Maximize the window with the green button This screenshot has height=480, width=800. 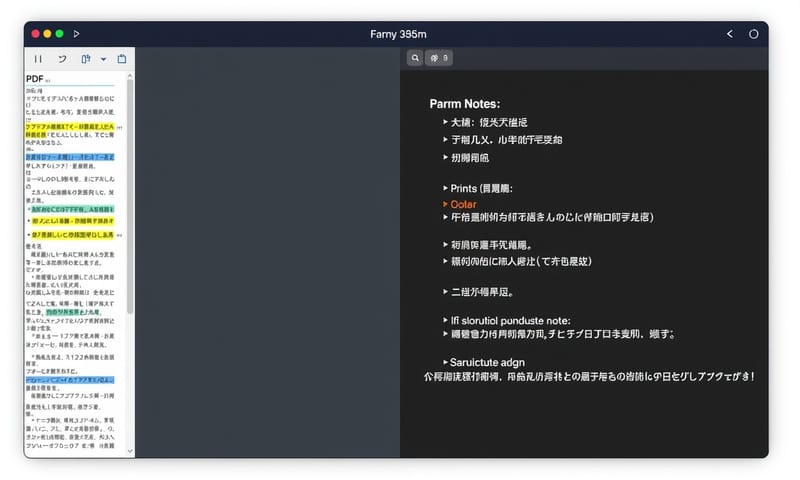(x=60, y=34)
